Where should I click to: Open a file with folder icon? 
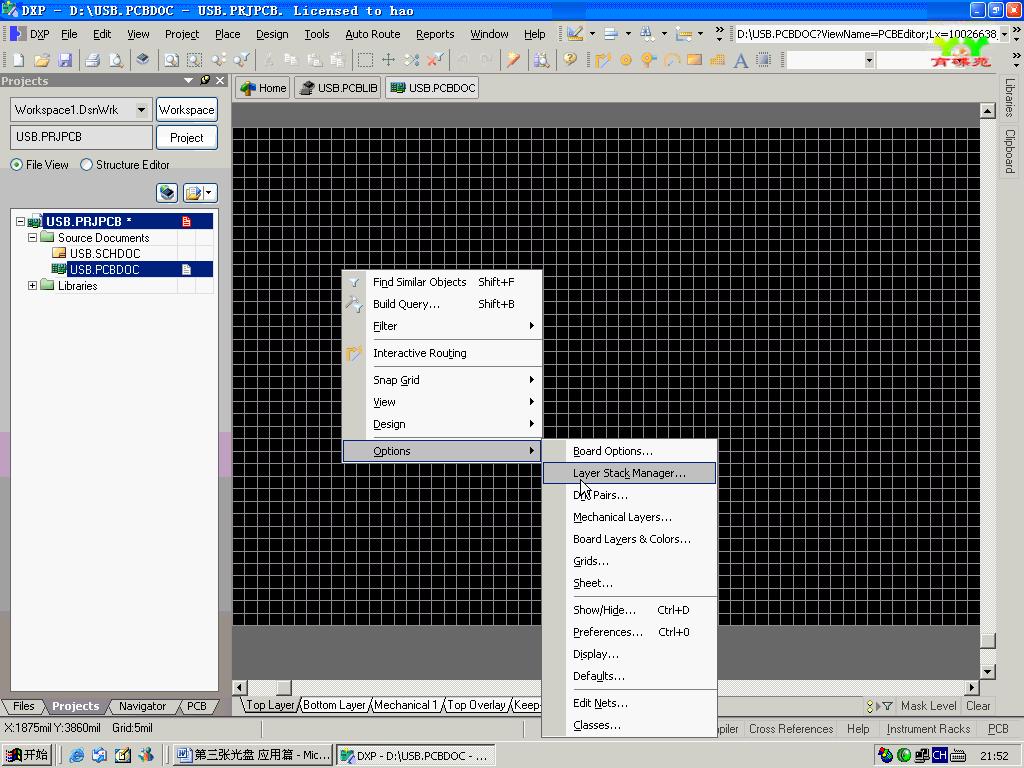tap(42, 60)
